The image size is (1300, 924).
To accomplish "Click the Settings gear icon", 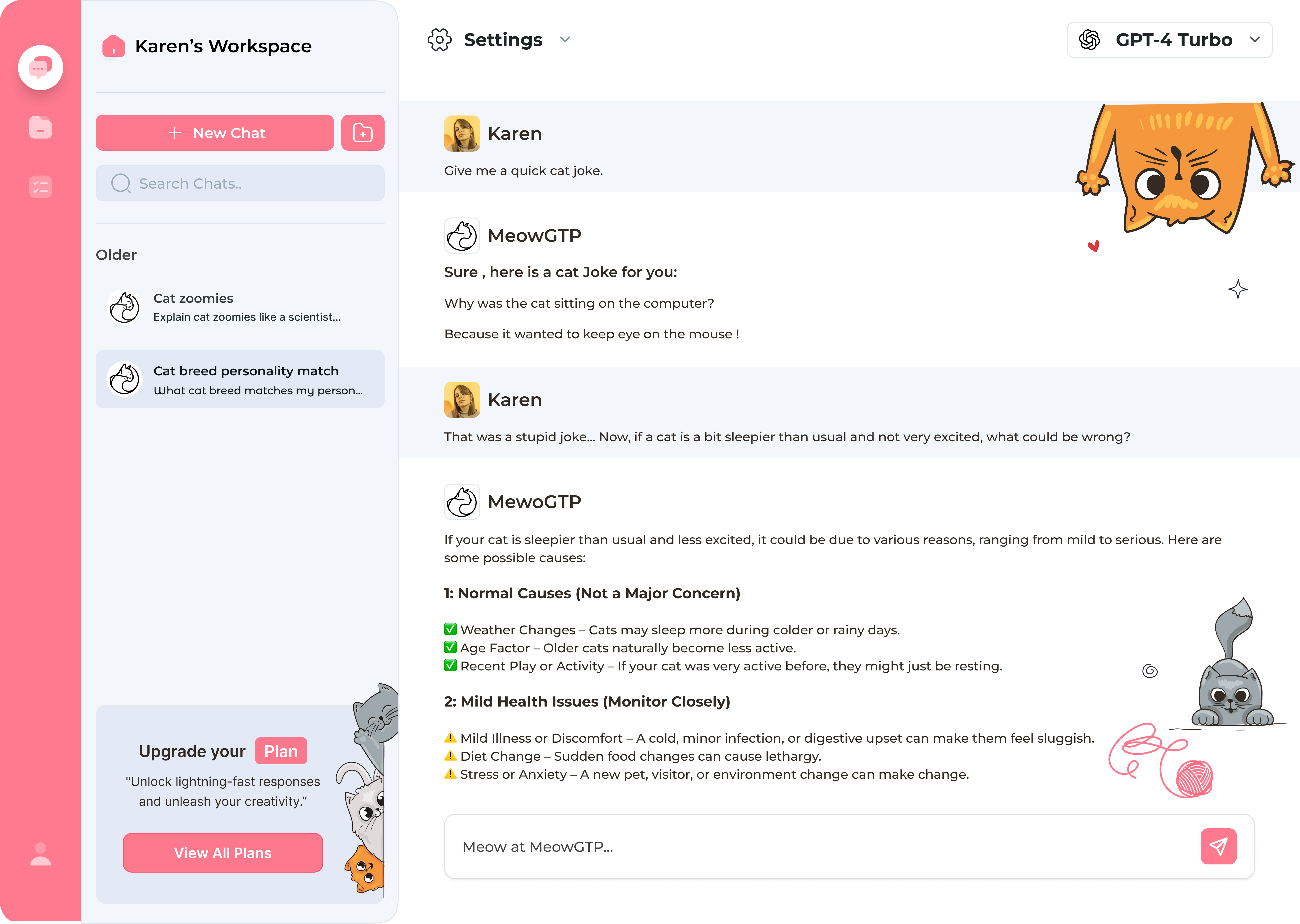I will 439,40.
